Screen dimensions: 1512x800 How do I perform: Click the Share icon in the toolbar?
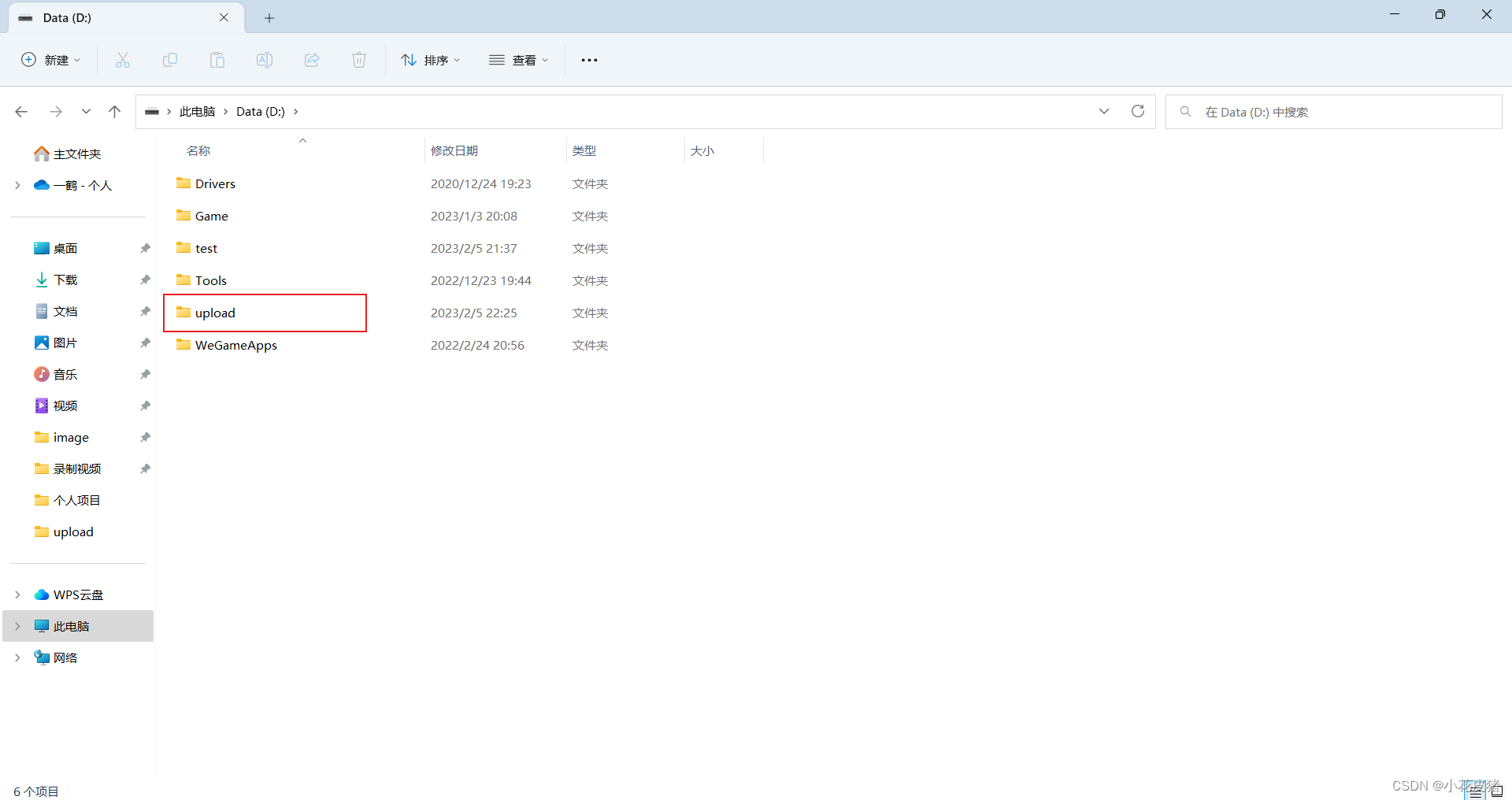coord(312,60)
